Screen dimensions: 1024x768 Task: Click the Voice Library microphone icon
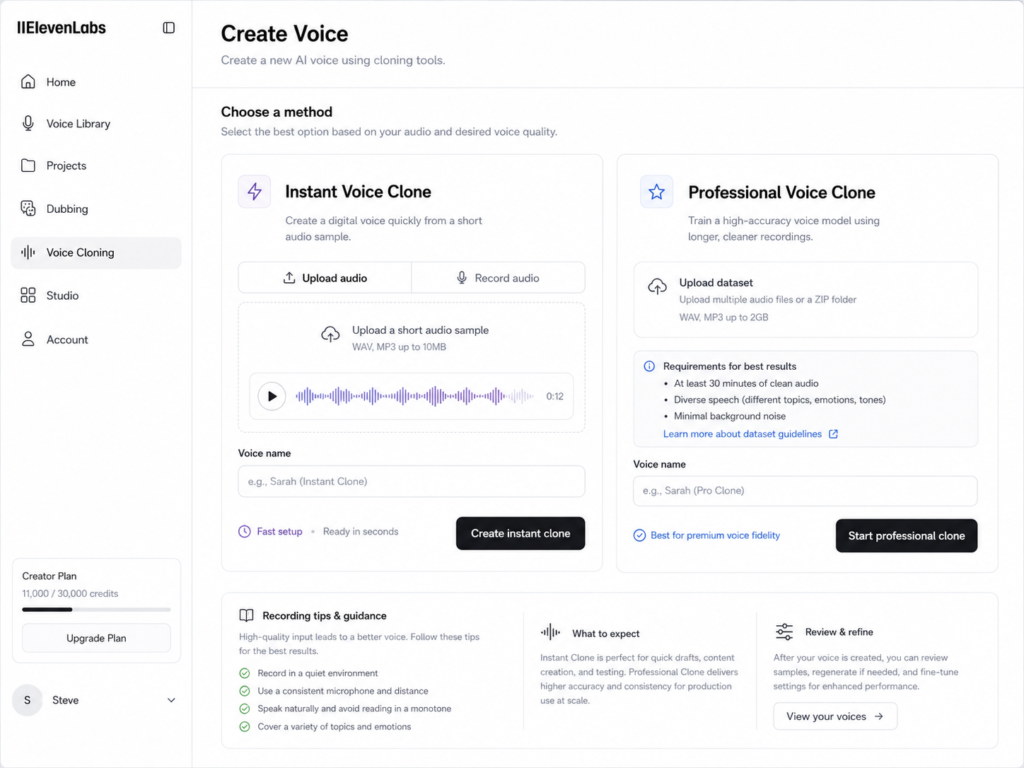coord(28,123)
